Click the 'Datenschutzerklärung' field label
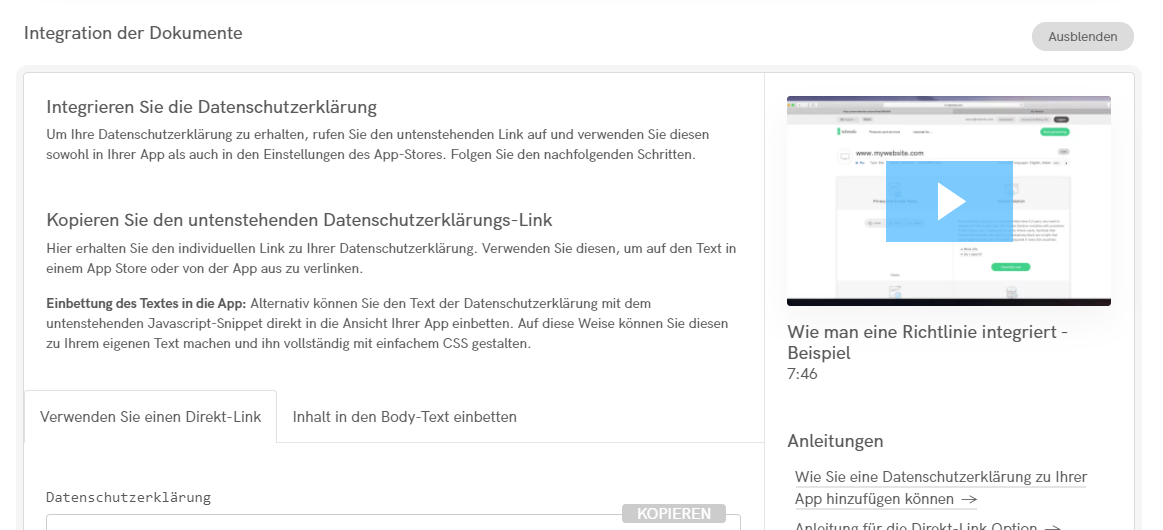The image size is (1163, 530). tap(128, 497)
